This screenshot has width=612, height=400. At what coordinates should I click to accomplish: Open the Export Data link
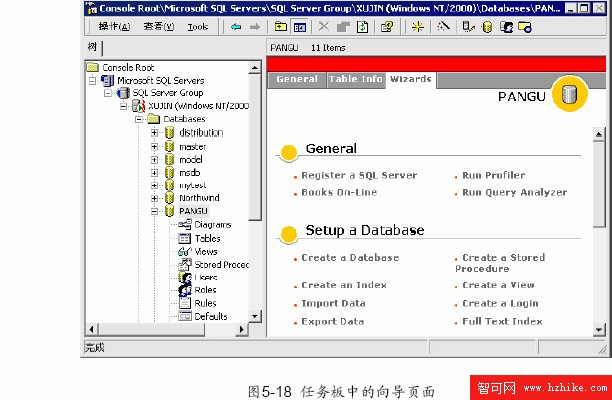click(x=333, y=322)
